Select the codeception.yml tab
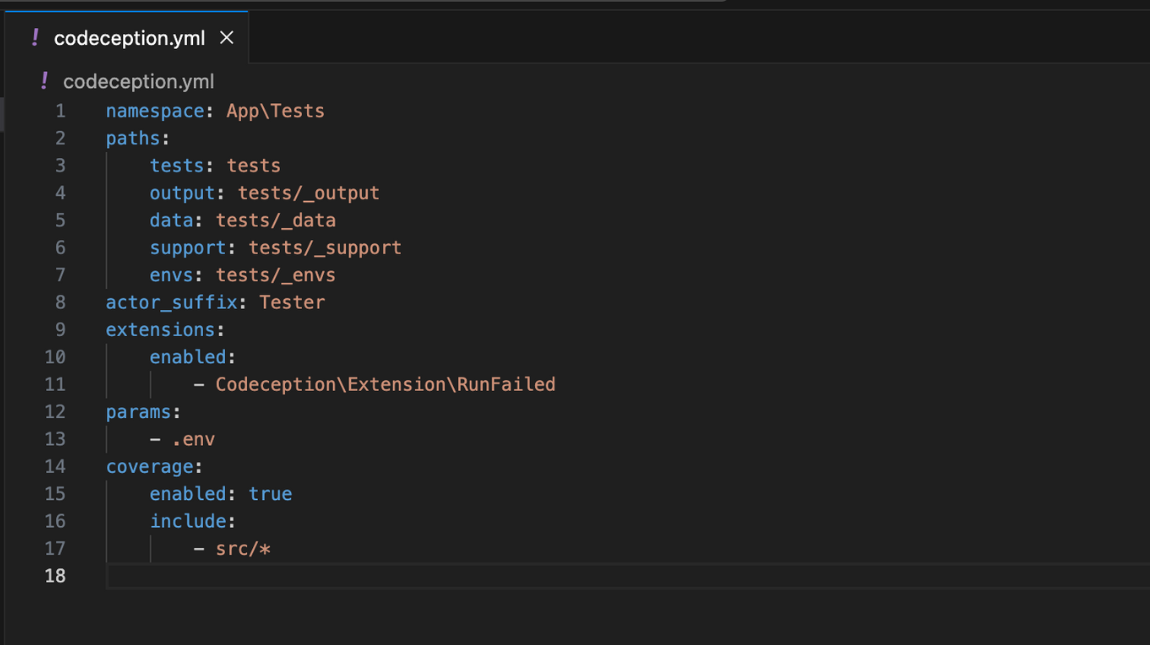This screenshot has height=650, width=1150. [130, 37]
